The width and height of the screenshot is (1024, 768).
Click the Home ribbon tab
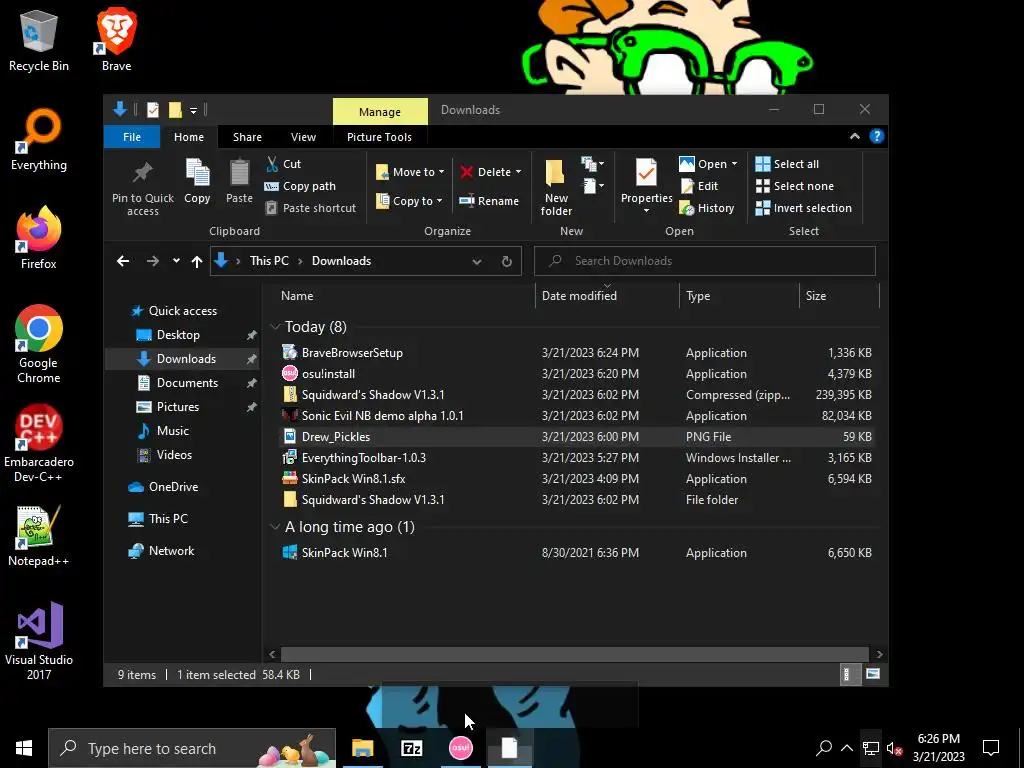click(x=189, y=137)
